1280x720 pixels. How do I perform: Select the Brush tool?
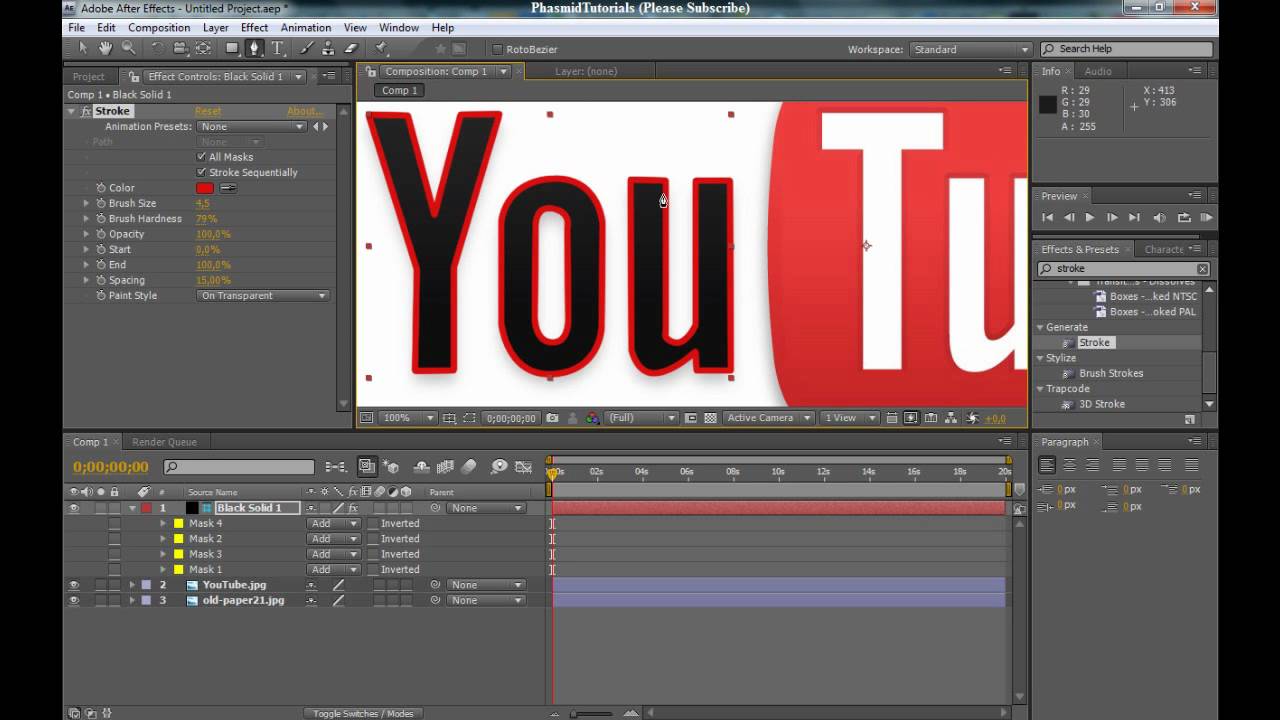pos(306,48)
